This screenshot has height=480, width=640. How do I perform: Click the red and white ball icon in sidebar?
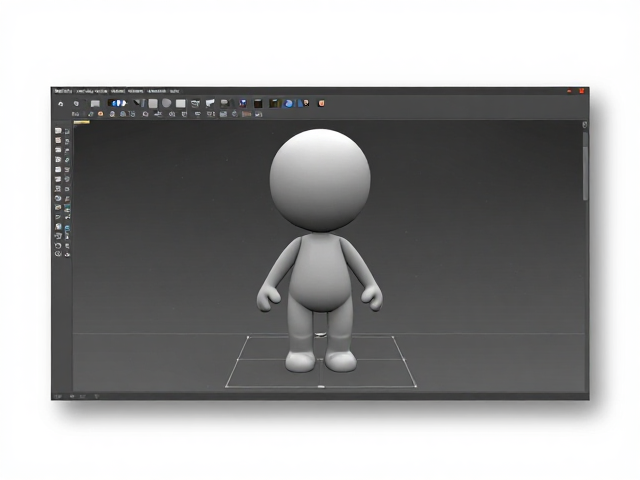pos(67,255)
